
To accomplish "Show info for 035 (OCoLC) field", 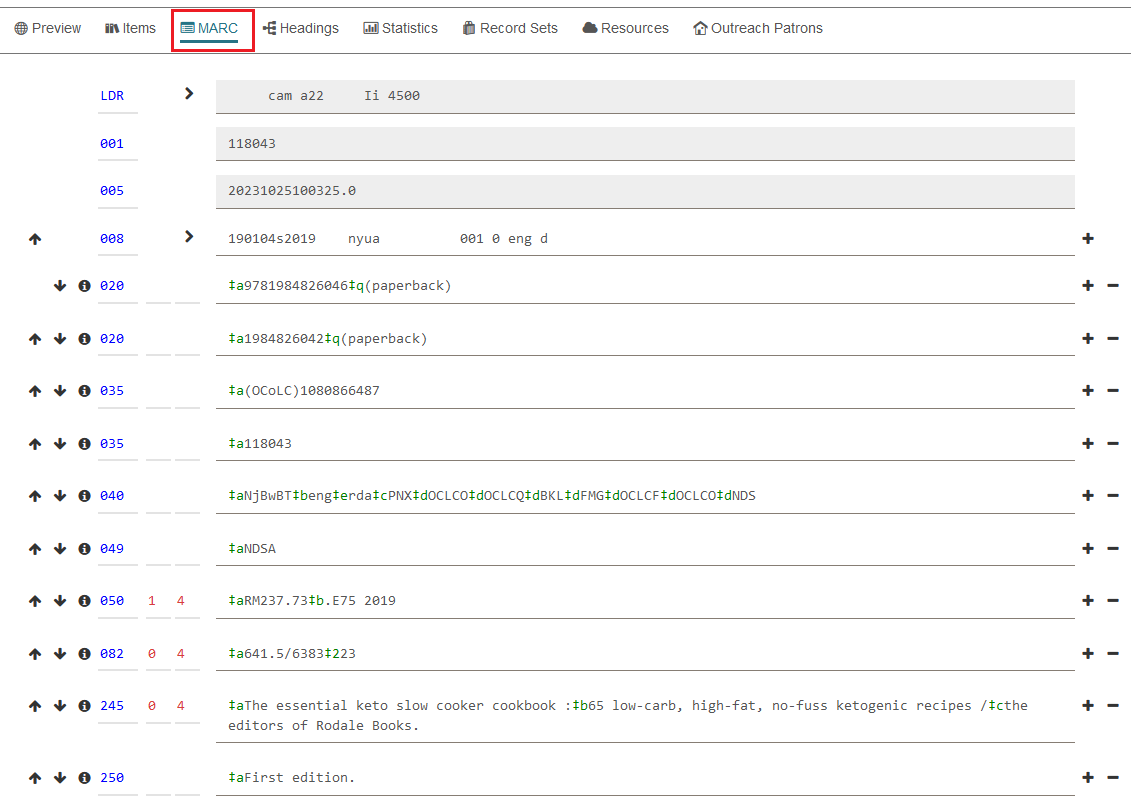I will (84, 390).
